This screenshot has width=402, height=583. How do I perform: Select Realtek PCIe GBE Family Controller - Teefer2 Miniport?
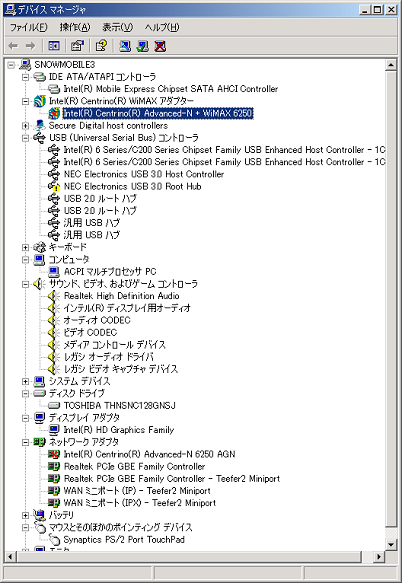click(x=172, y=479)
